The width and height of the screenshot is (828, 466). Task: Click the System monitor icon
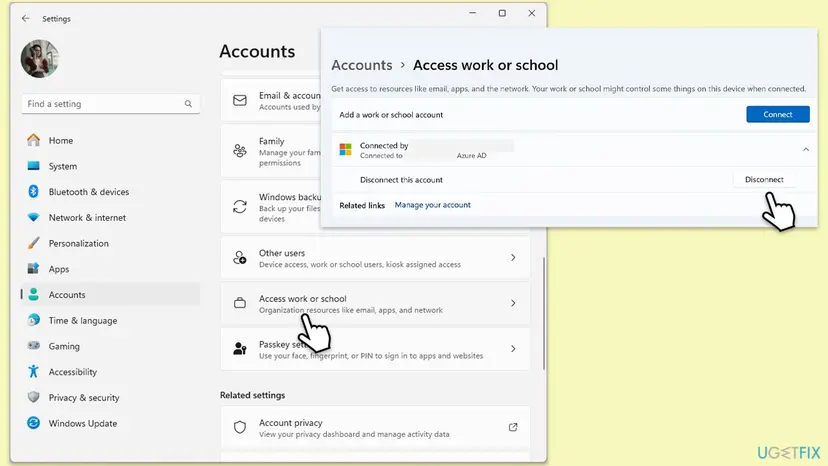[x=34, y=166]
